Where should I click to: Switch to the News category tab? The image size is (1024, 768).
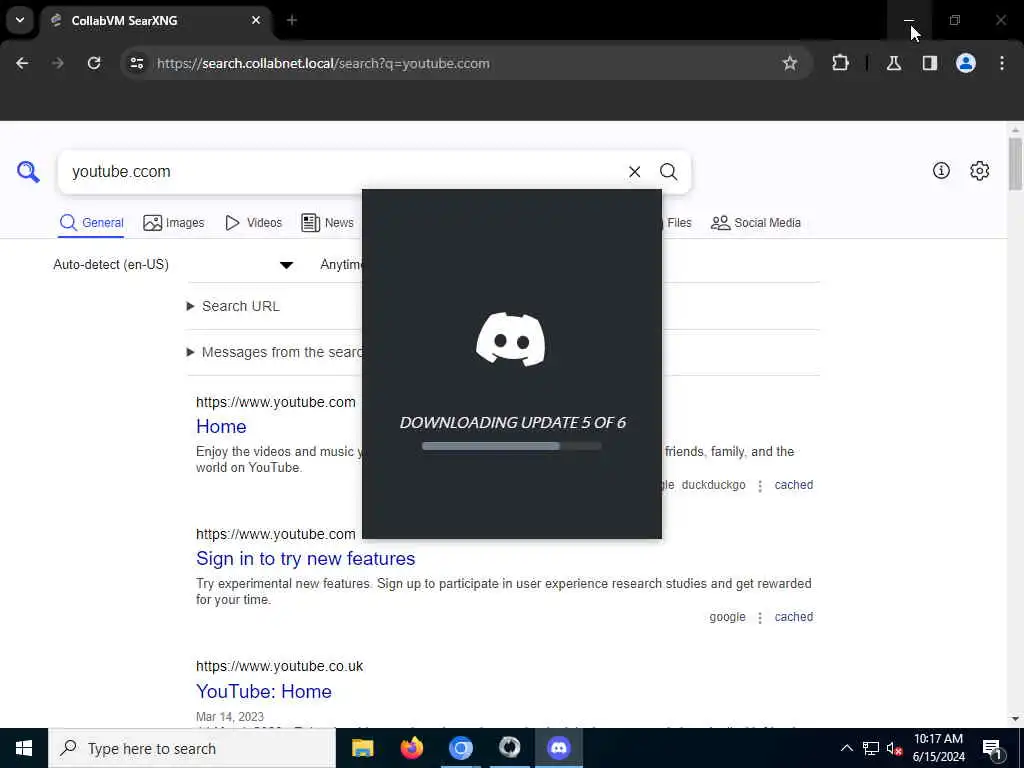[327, 223]
